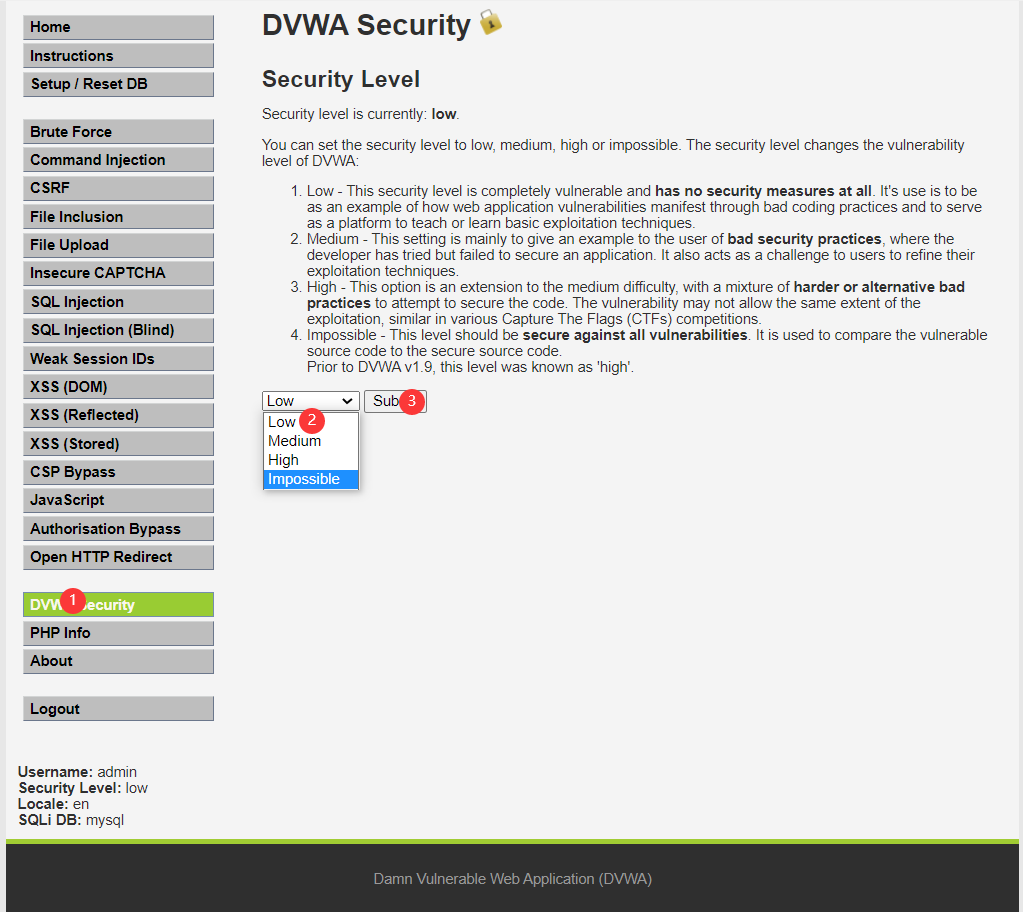The width and height of the screenshot is (1023, 912).
Task: Click the 'secure against all vulnerabilities' bold text
Action: 635,335
